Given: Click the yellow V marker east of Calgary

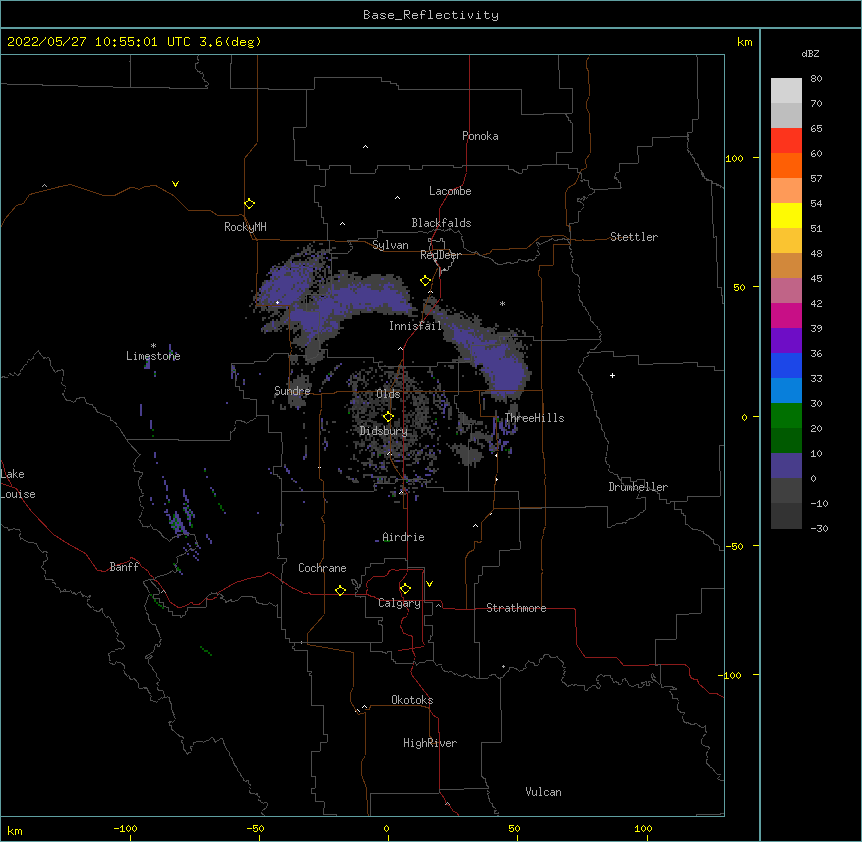Looking at the screenshot, I should (429, 584).
